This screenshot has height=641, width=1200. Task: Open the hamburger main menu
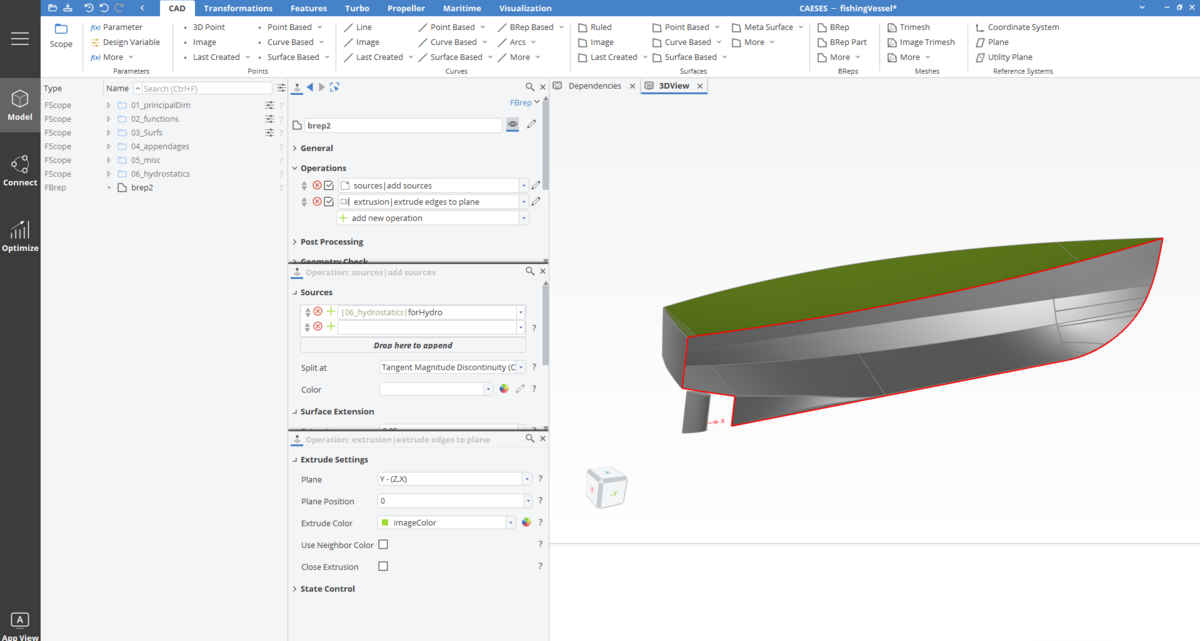pyautogui.click(x=20, y=39)
